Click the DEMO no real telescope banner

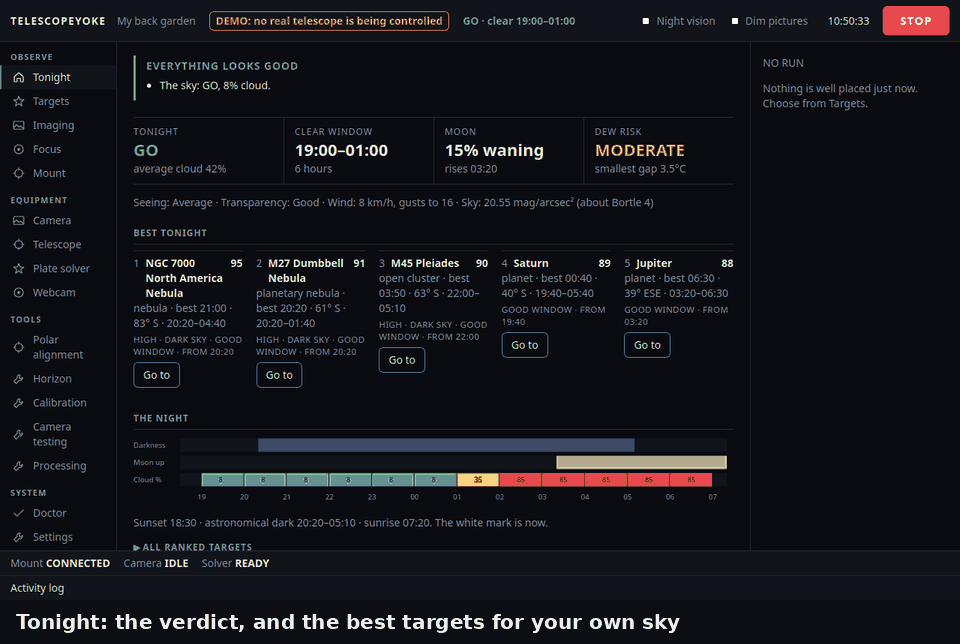point(329,21)
